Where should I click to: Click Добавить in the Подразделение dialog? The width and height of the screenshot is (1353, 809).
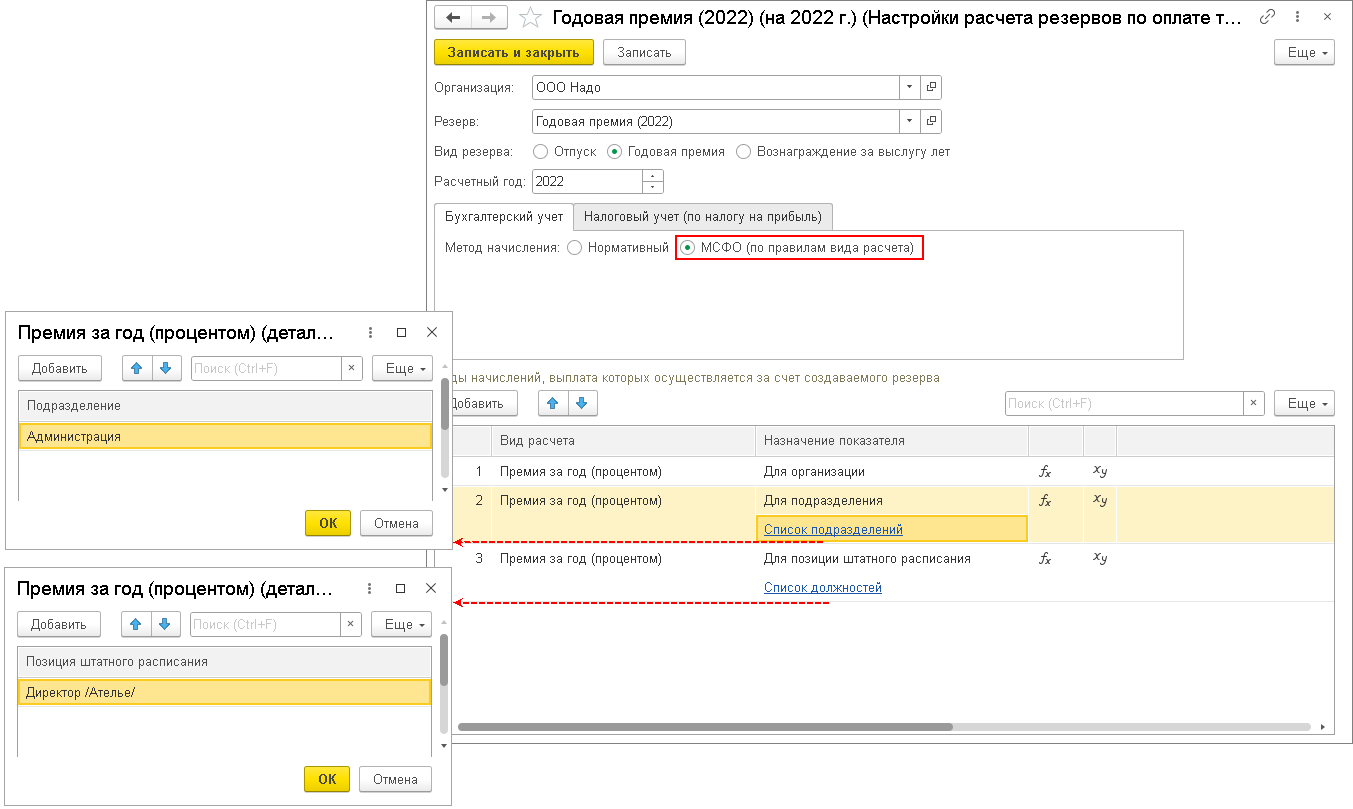coord(60,368)
